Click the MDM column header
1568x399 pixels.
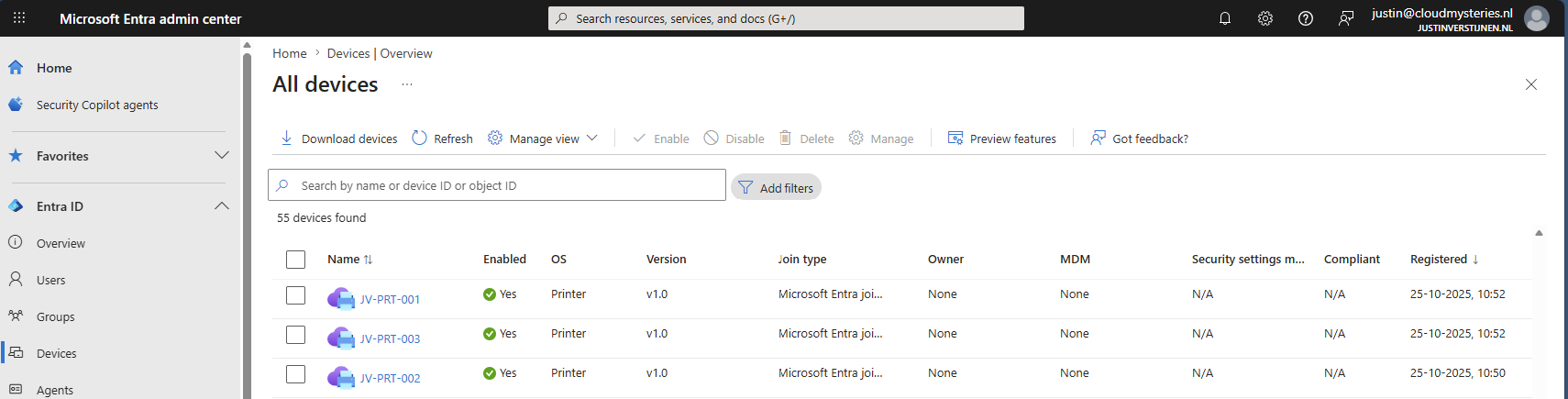[1075, 260]
